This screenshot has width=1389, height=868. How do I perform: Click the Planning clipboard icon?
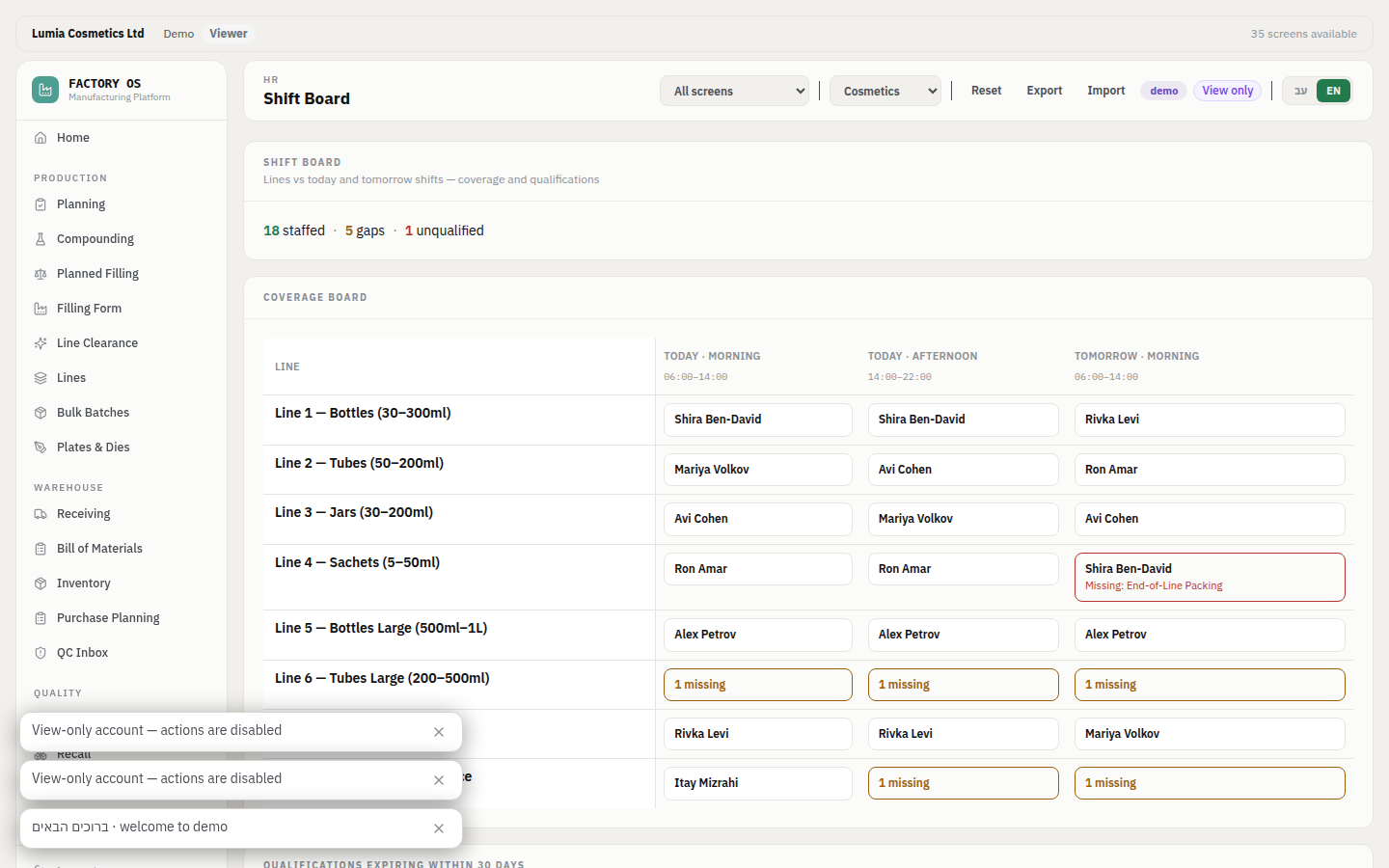pos(41,204)
